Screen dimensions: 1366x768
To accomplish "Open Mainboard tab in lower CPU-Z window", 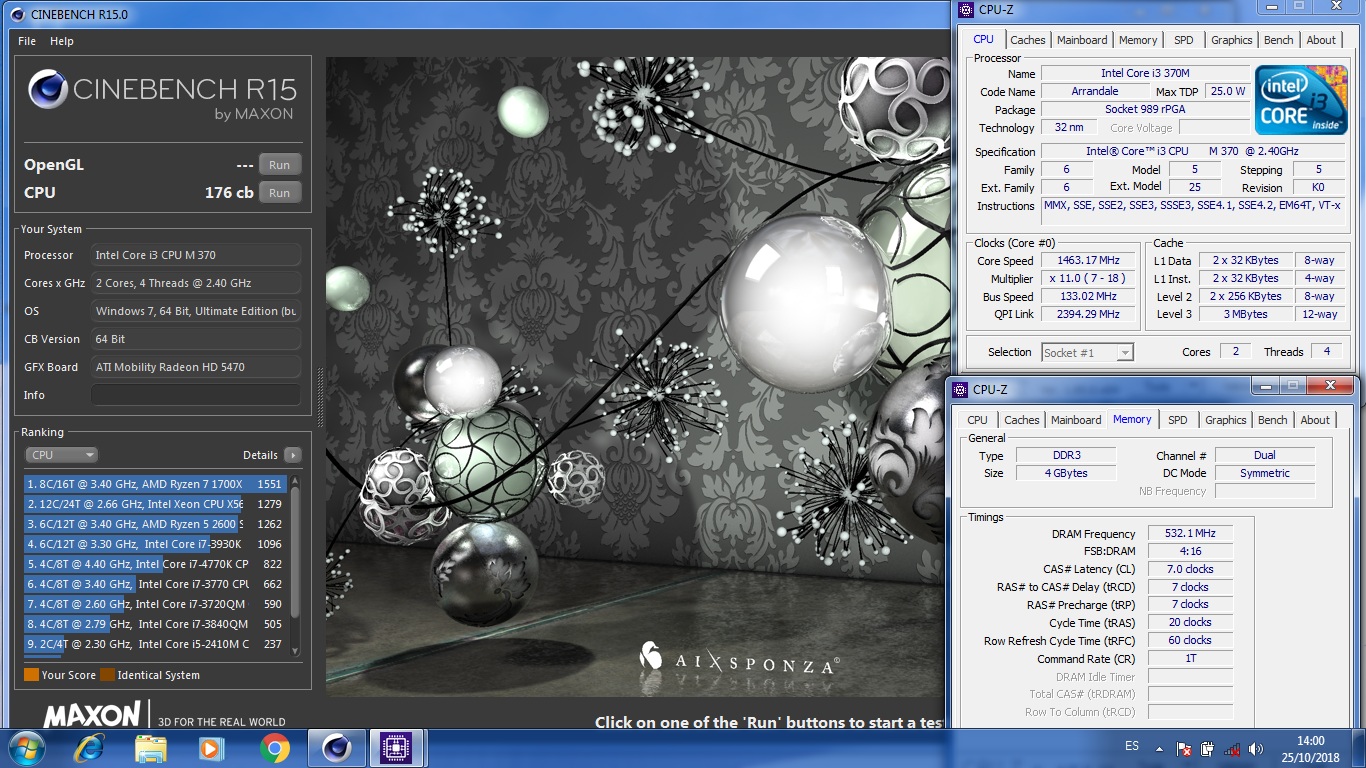I will tap(1076, 420).
